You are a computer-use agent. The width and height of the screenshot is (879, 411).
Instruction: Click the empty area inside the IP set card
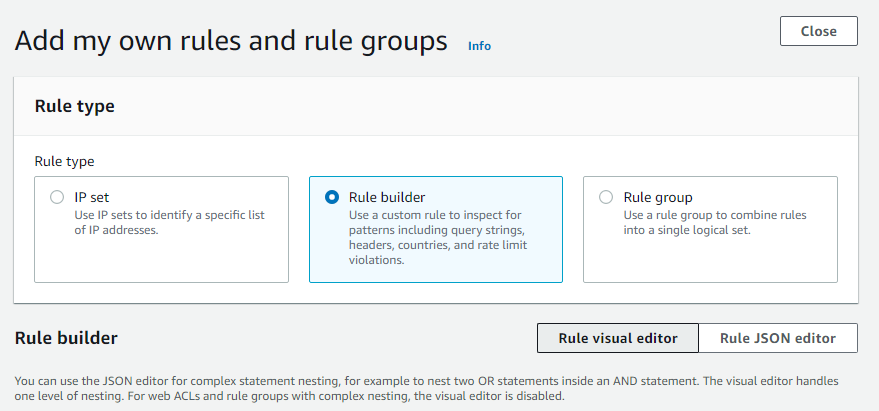tap(161, 259)
